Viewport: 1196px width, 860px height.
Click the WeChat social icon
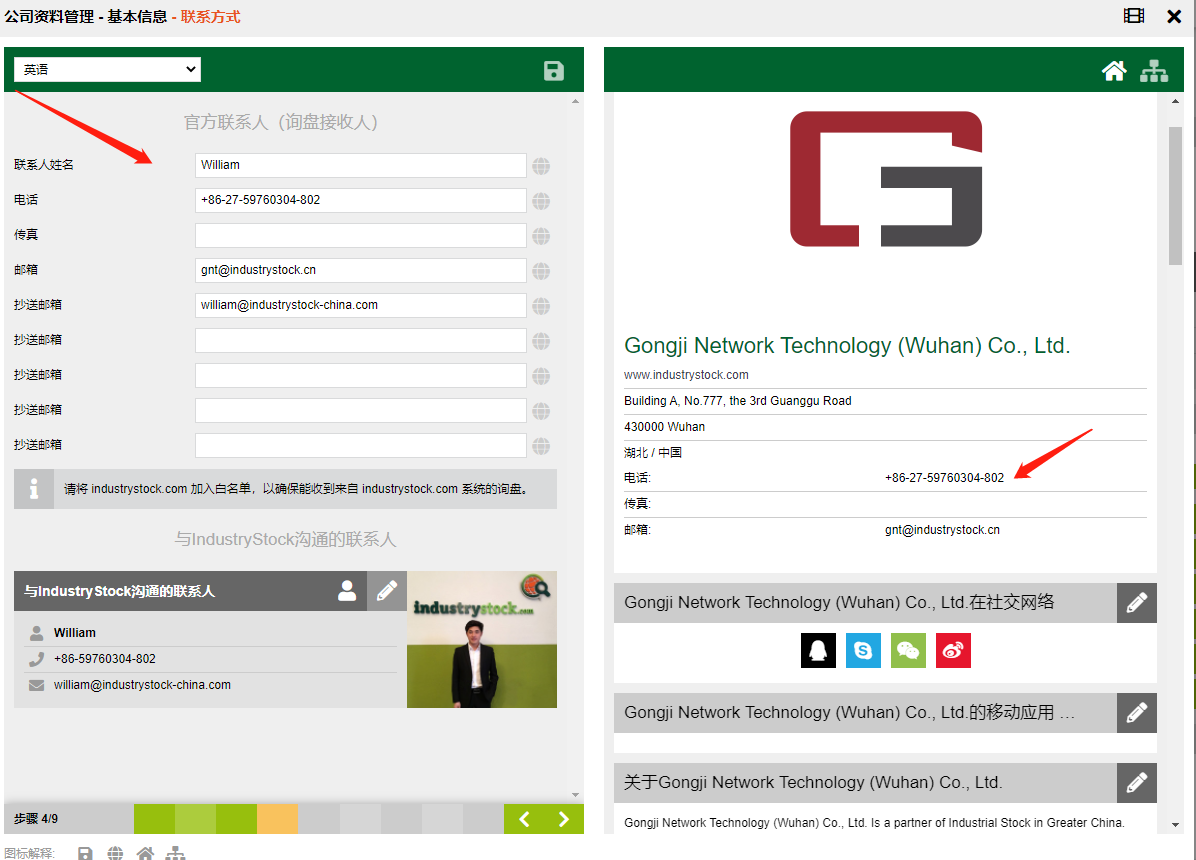(908, 651)
